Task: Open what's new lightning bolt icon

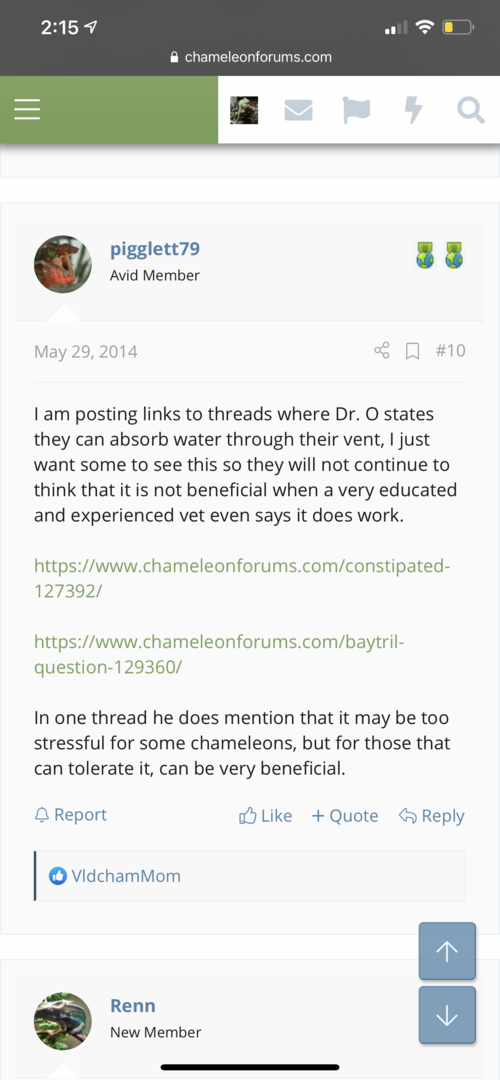Action: pos(413,110)
